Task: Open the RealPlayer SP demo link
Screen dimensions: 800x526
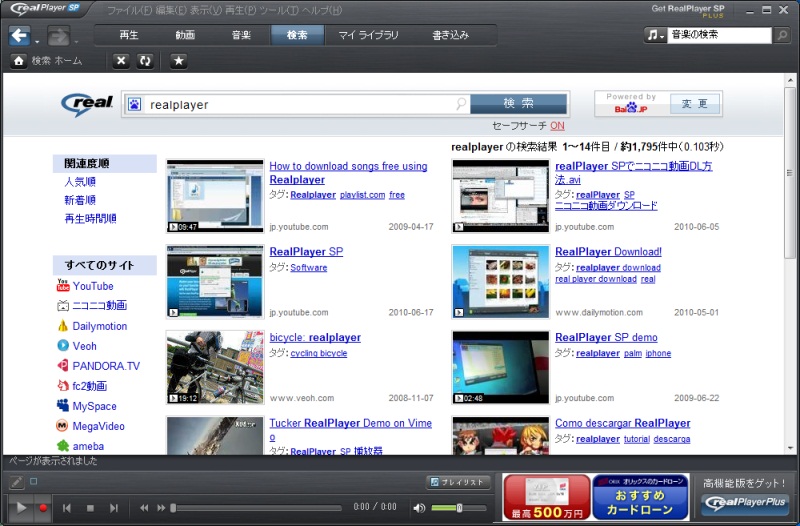Action: click(x=606, y=337)
